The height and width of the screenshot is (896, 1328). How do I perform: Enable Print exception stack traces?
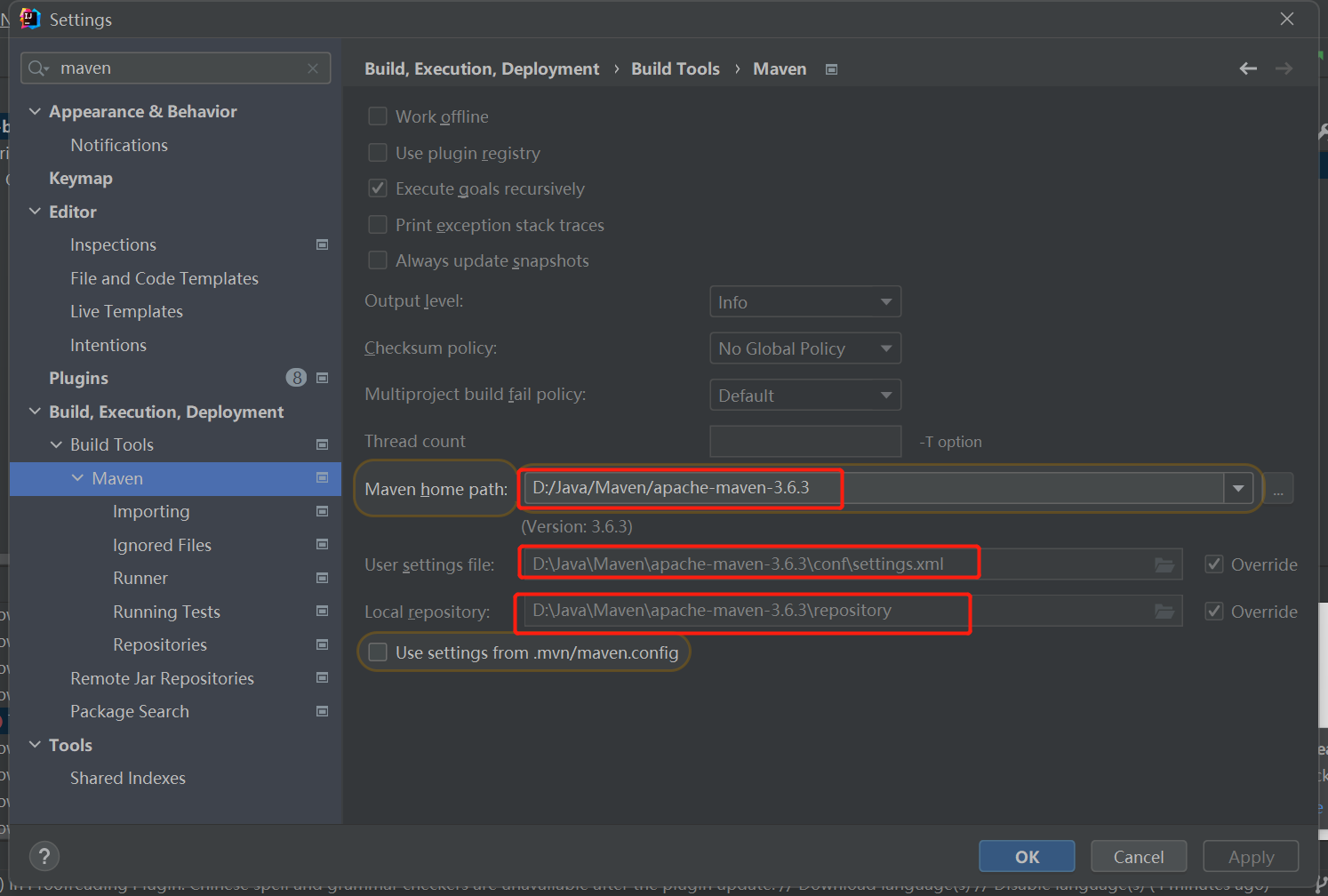(378, 225)
